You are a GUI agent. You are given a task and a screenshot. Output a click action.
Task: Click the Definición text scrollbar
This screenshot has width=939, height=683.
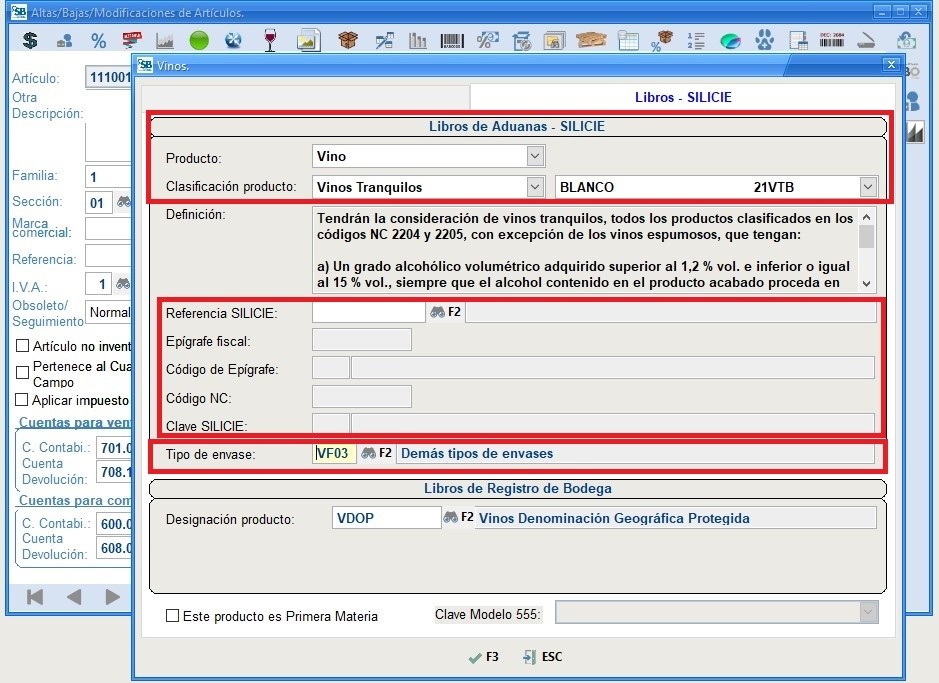(866, 248)
